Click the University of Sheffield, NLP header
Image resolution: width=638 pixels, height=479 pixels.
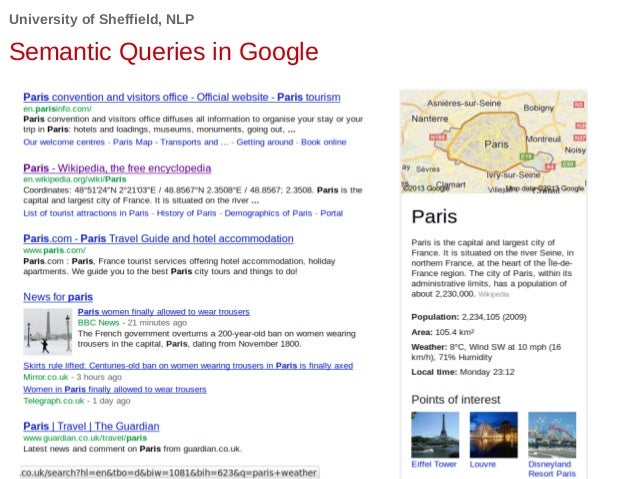point(102,19)
